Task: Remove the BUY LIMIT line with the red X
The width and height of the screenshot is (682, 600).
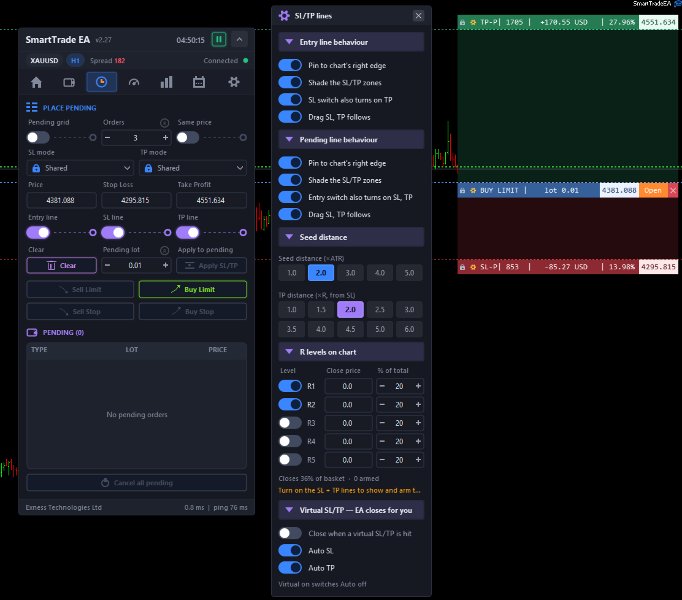Action: [673, 191]
